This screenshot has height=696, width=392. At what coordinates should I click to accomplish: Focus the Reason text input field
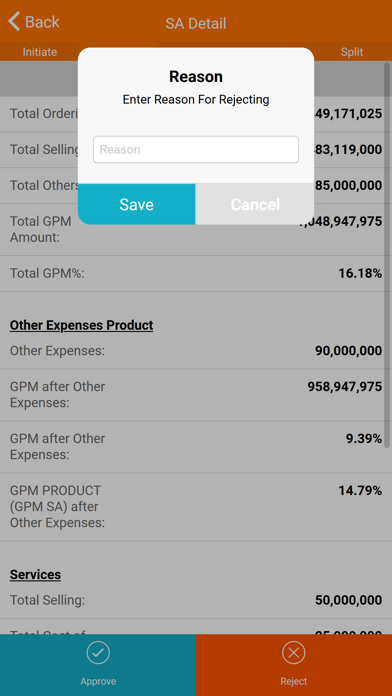coord(196,150)
